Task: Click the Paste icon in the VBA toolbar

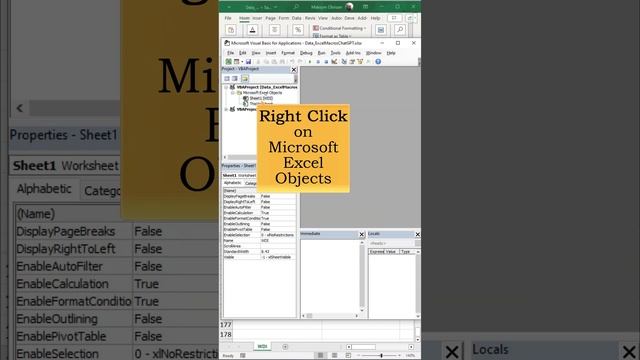Action: click(x=274, y=62)
